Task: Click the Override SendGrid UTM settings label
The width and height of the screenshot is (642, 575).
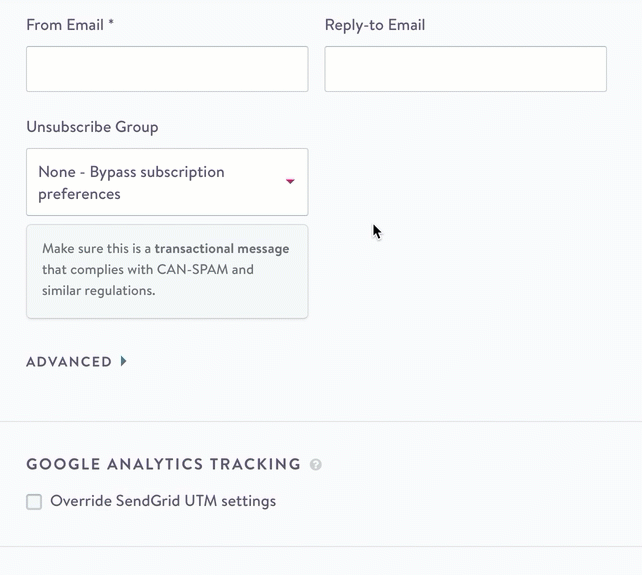Action: 163,501
